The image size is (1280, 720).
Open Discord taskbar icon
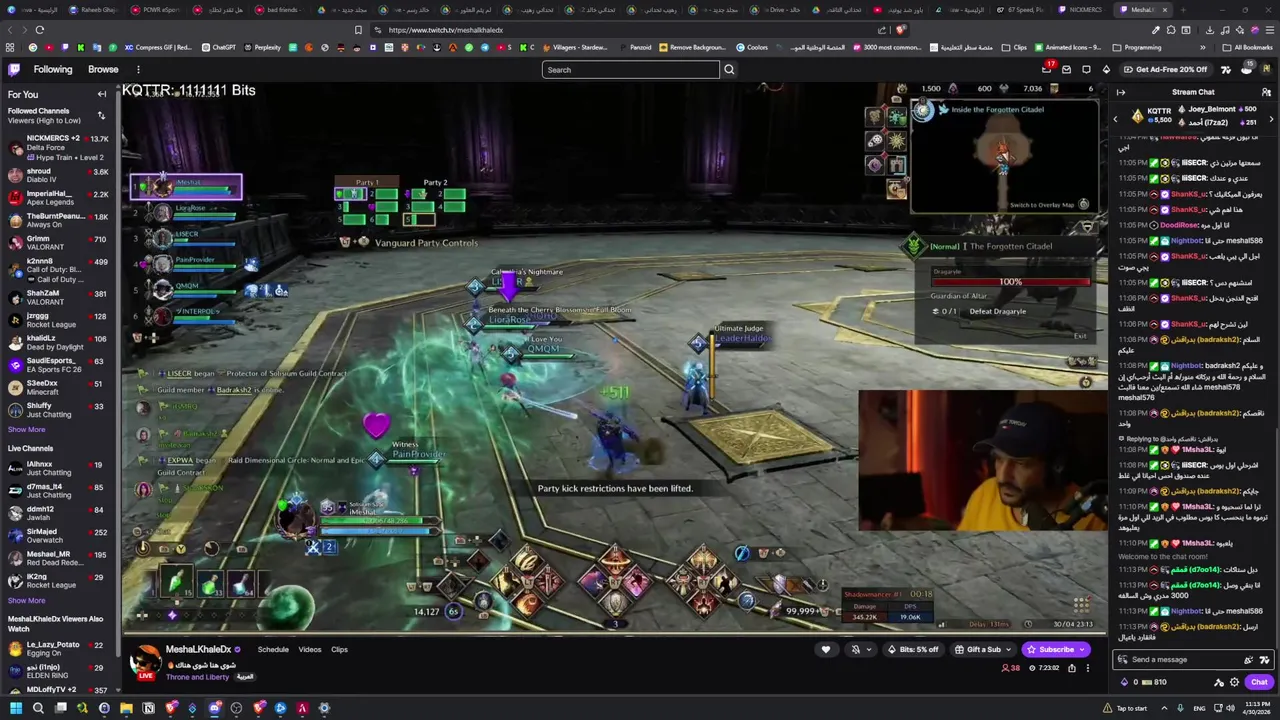pos(214,708)
